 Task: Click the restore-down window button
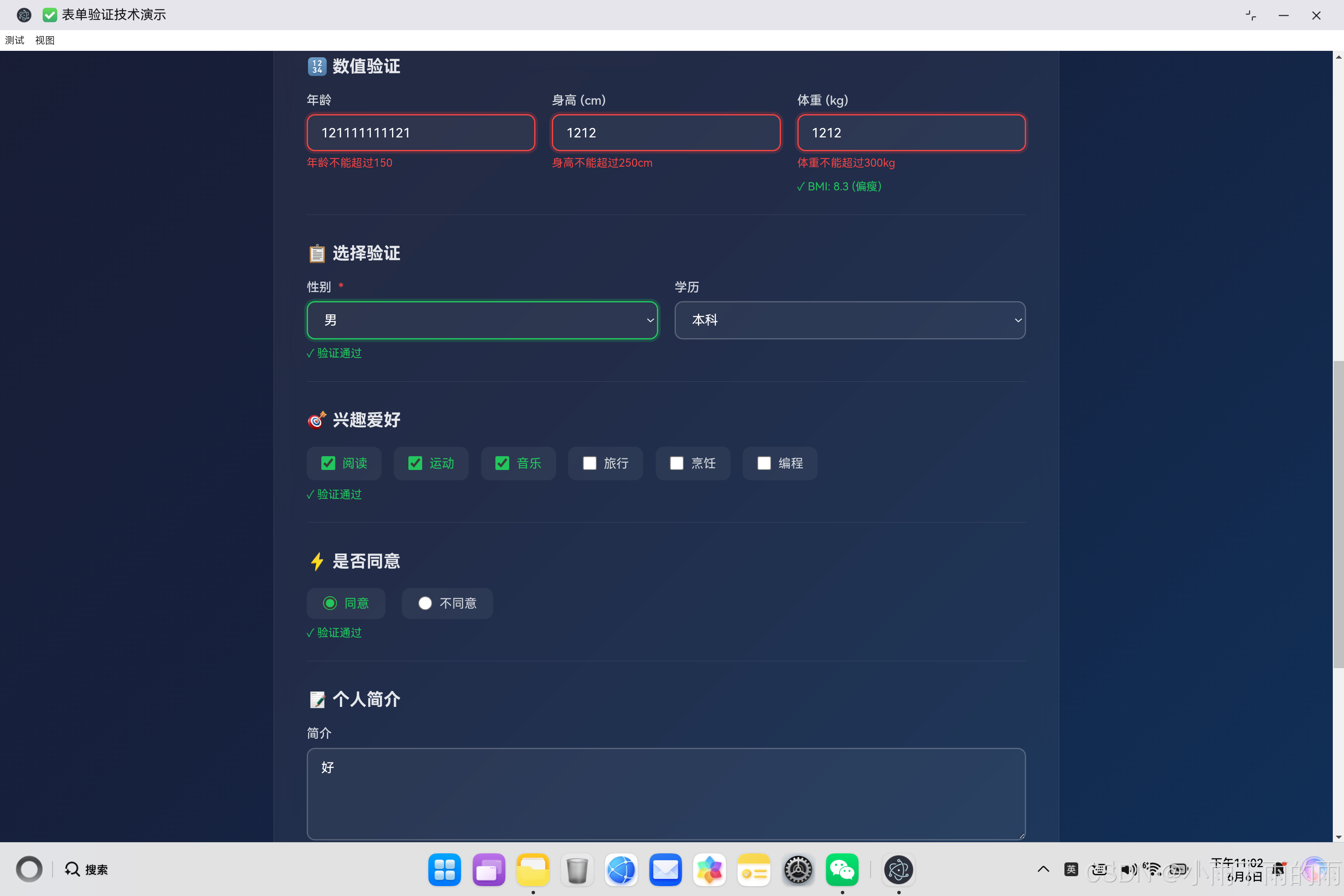(x=1251, y=16)
